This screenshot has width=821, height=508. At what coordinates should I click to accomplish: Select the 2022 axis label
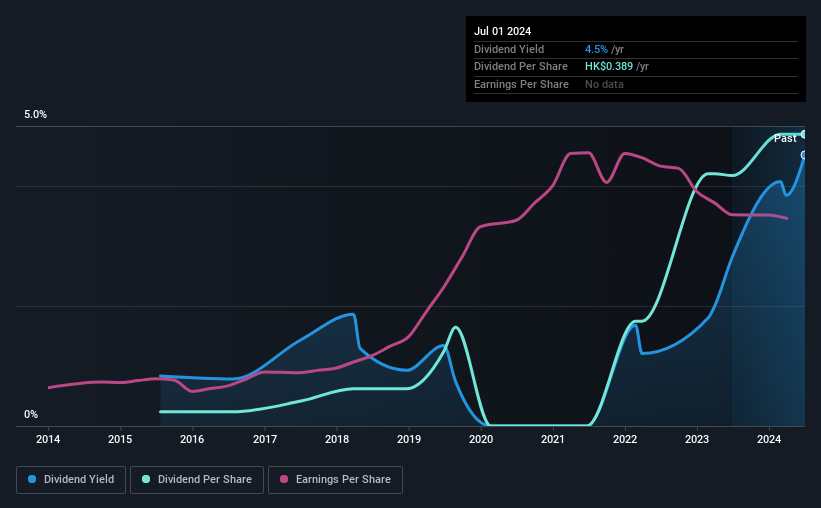click(x=625, y=439)
